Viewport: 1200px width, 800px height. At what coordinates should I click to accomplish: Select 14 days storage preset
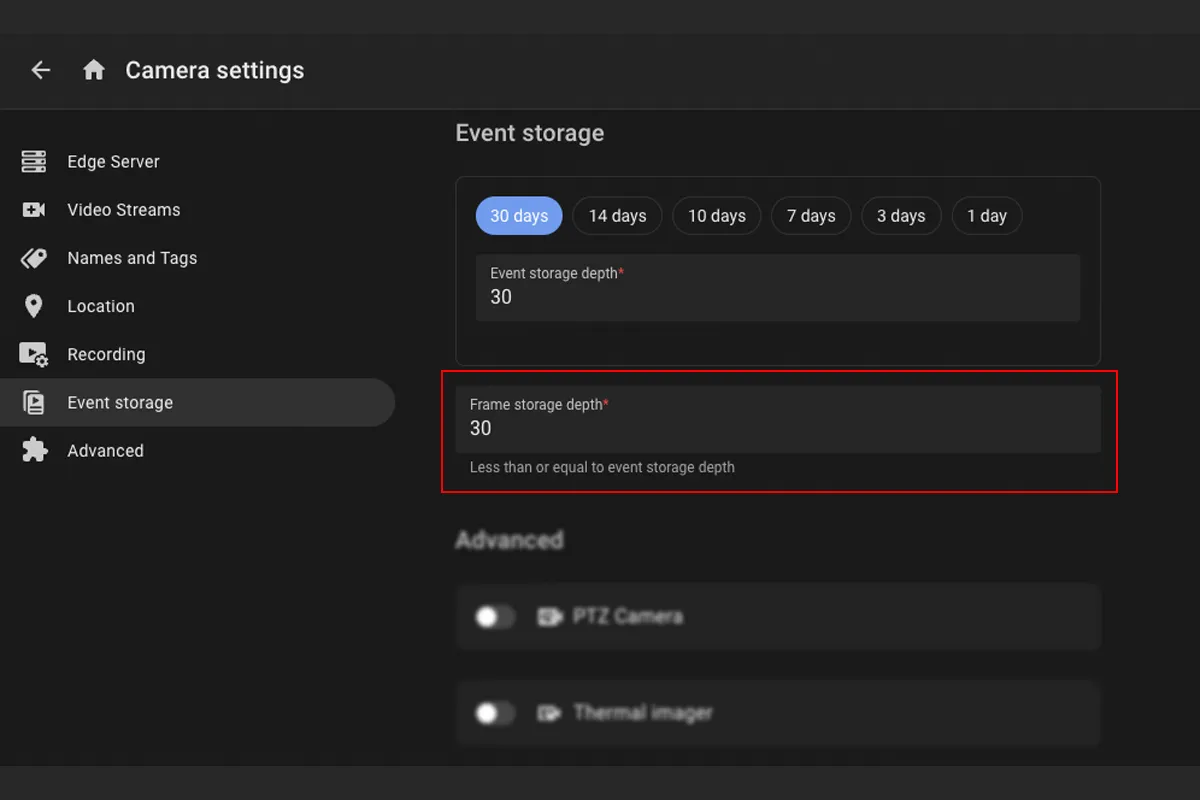point(617,216)
